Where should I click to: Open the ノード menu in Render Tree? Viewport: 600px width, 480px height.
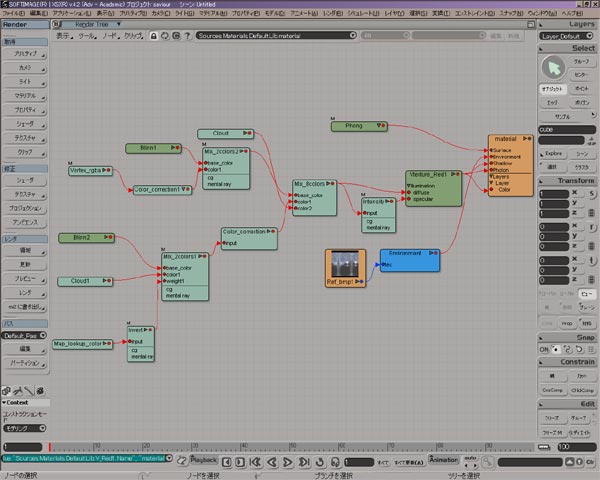[110, 36]
